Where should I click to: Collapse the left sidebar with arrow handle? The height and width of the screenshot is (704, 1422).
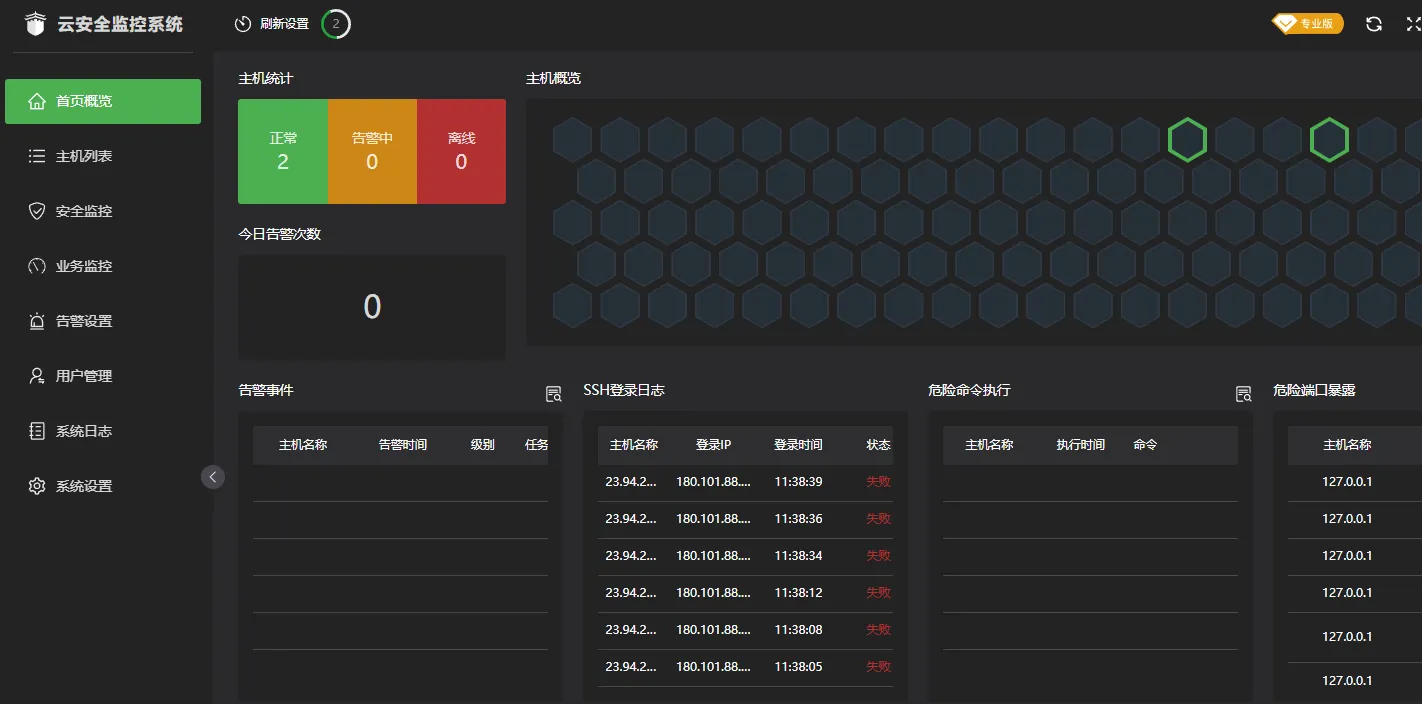tap(213, 477)
